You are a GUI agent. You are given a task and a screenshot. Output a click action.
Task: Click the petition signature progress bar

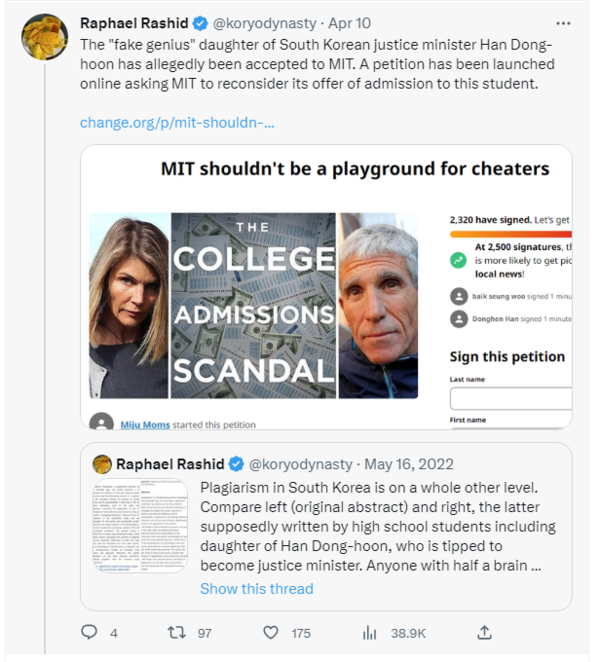(510, 234)
